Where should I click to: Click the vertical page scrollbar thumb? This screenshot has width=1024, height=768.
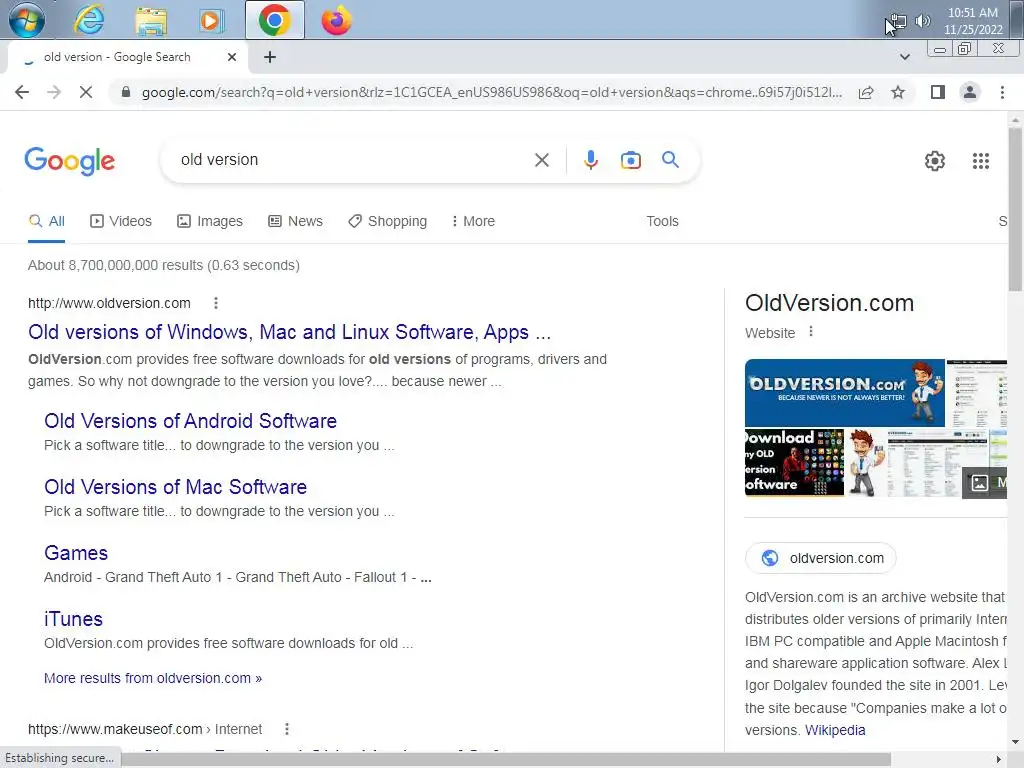click(x=1014, y=209)
